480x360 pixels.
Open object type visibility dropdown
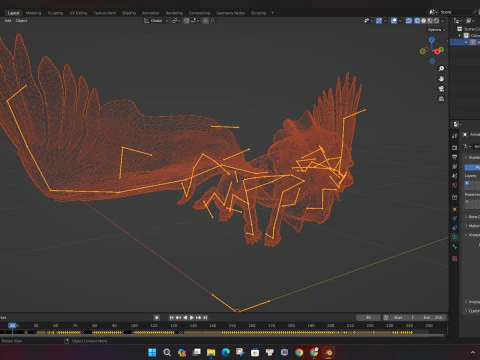[368, 21]
